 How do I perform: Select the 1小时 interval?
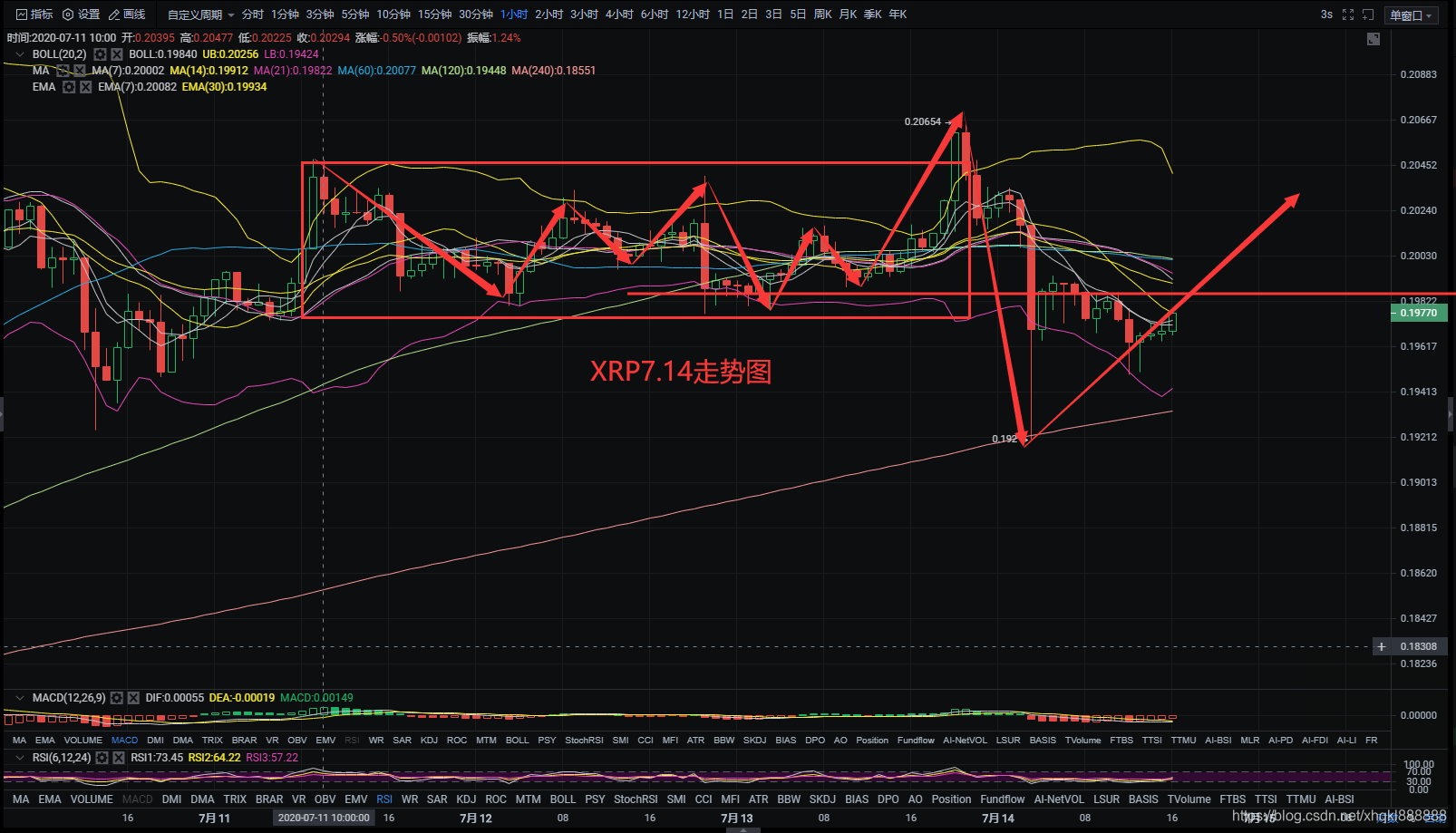[514, 15]
